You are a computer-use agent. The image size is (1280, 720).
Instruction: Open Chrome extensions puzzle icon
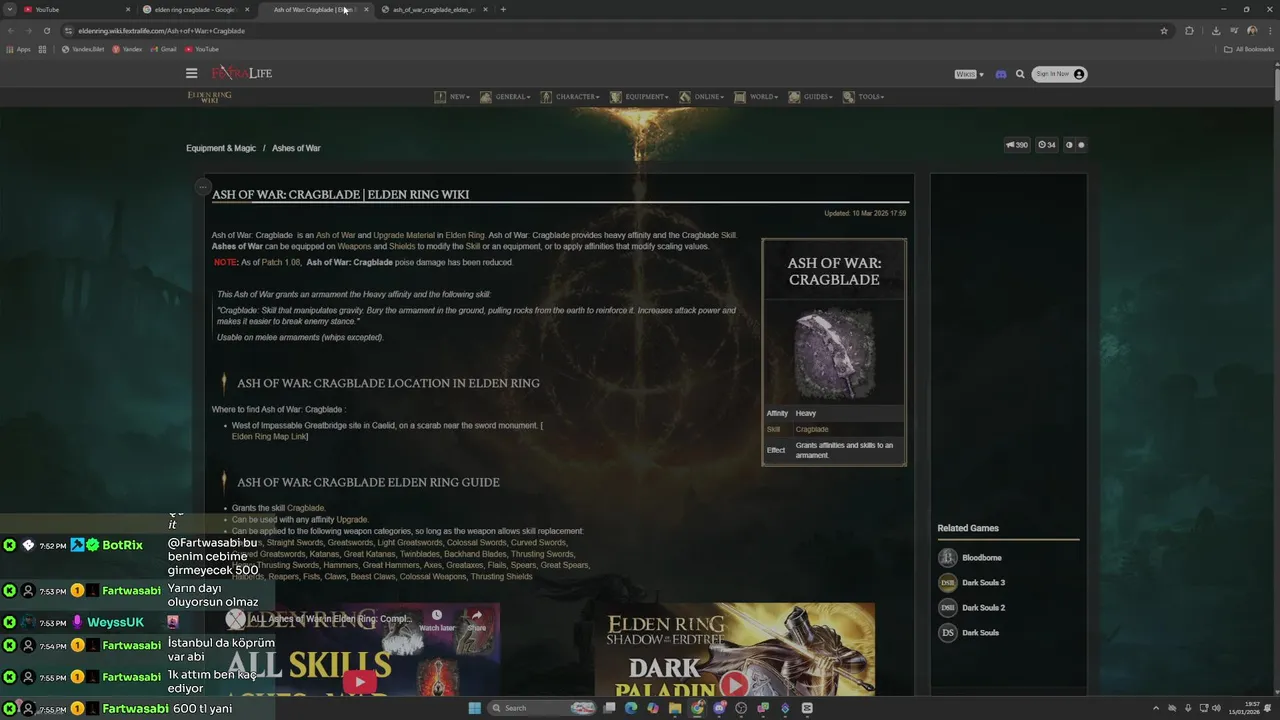1189,31
